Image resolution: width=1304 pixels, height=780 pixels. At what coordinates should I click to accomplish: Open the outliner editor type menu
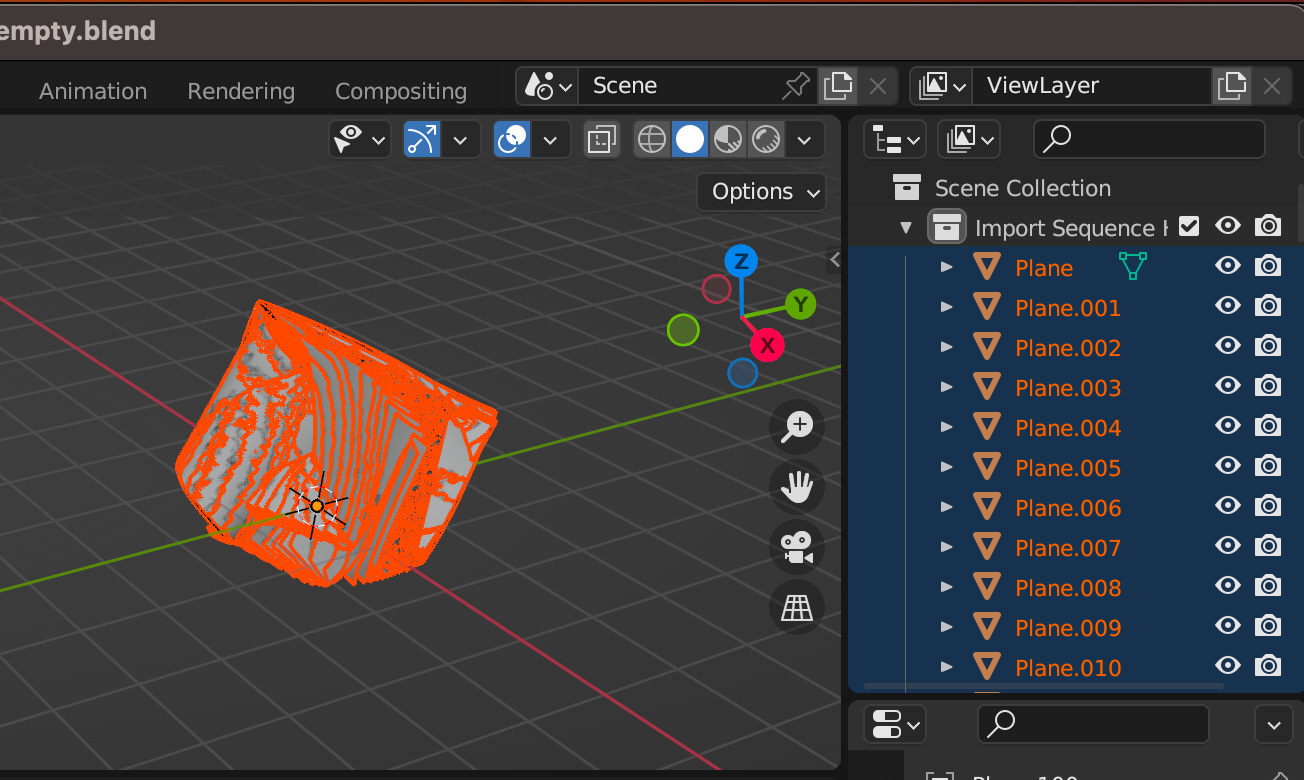894,139
